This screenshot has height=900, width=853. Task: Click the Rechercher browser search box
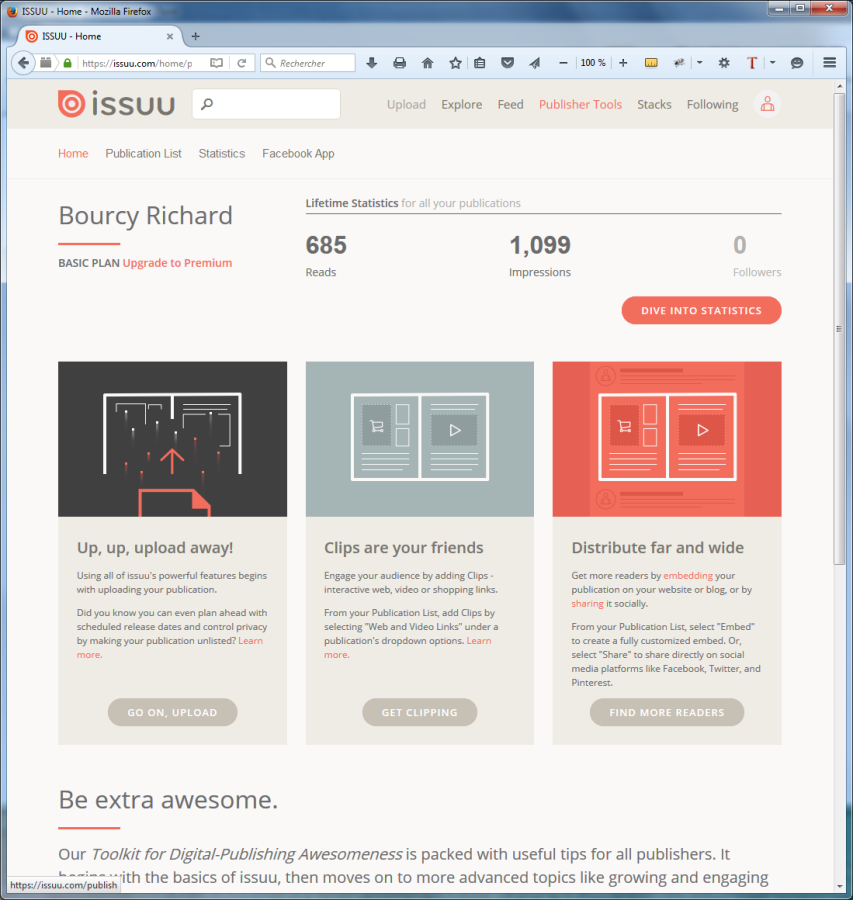click(308, 63)
